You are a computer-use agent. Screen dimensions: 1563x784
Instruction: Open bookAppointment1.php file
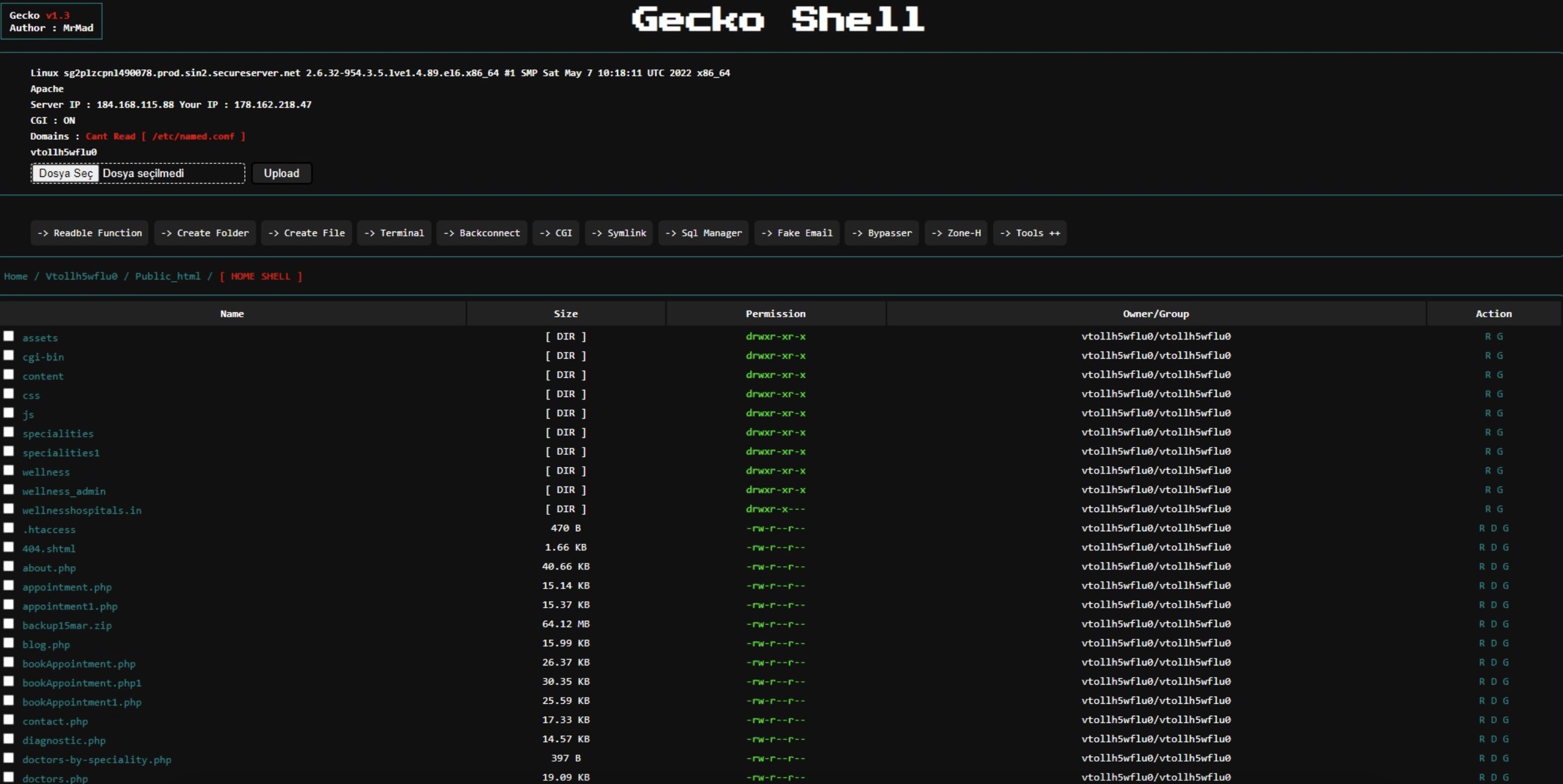(x=82, y=702)
